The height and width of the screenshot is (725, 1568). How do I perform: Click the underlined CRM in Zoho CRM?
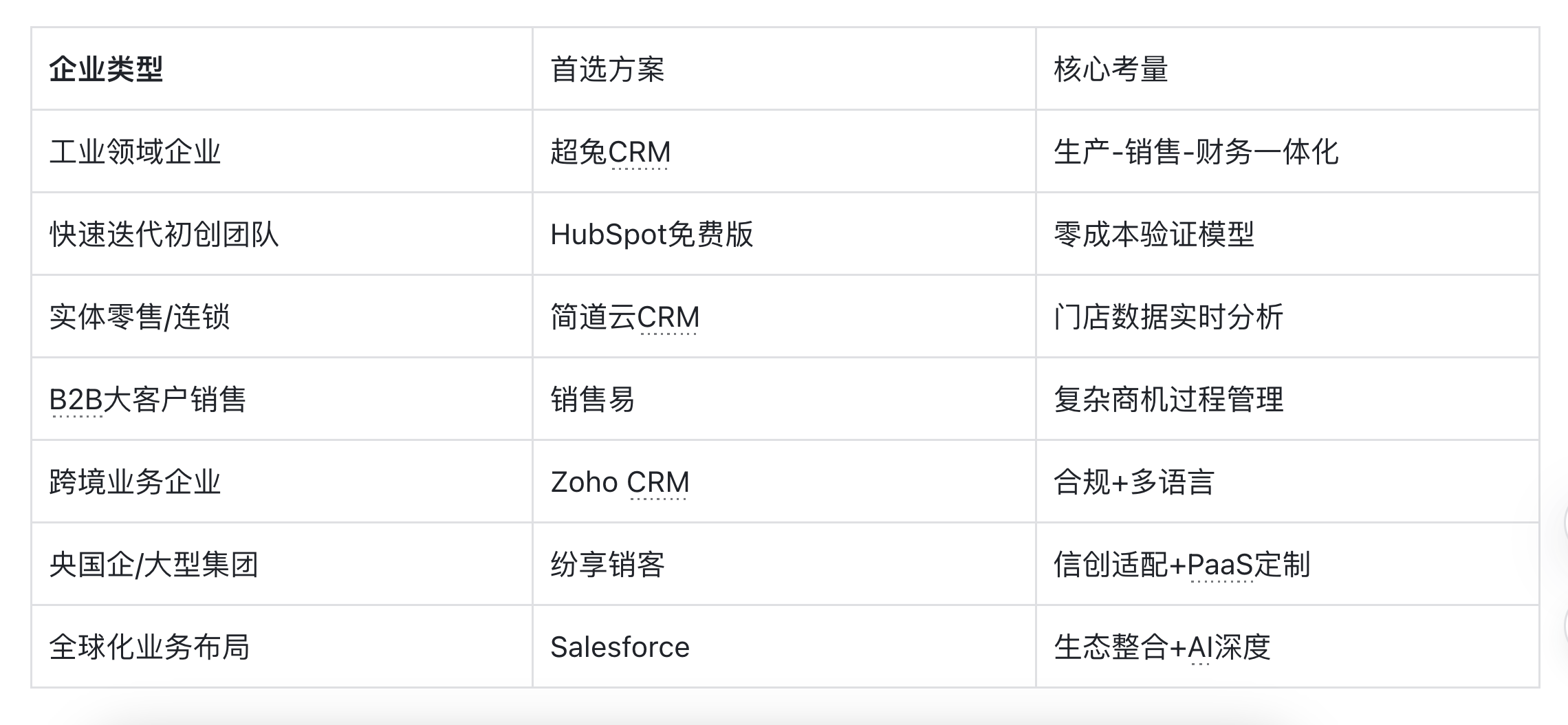pyautogui.click(x=658, y=483)
